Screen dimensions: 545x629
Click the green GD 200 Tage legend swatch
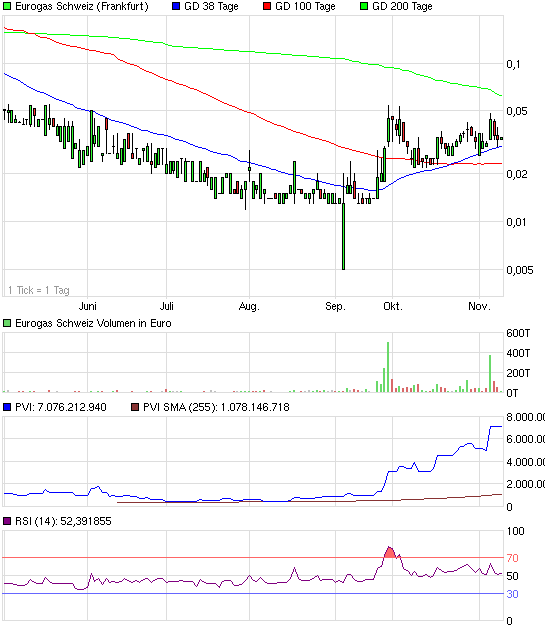coord(364,6)
